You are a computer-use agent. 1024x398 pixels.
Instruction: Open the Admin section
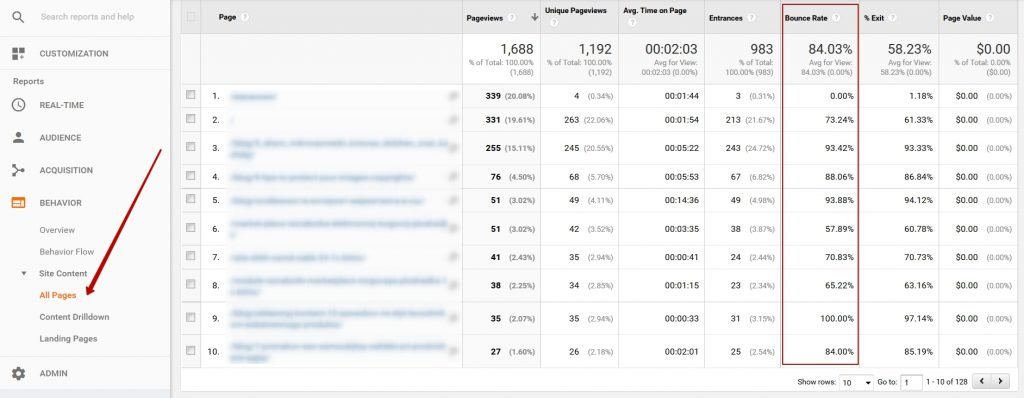pyautogui.click(x=54, y=374)
